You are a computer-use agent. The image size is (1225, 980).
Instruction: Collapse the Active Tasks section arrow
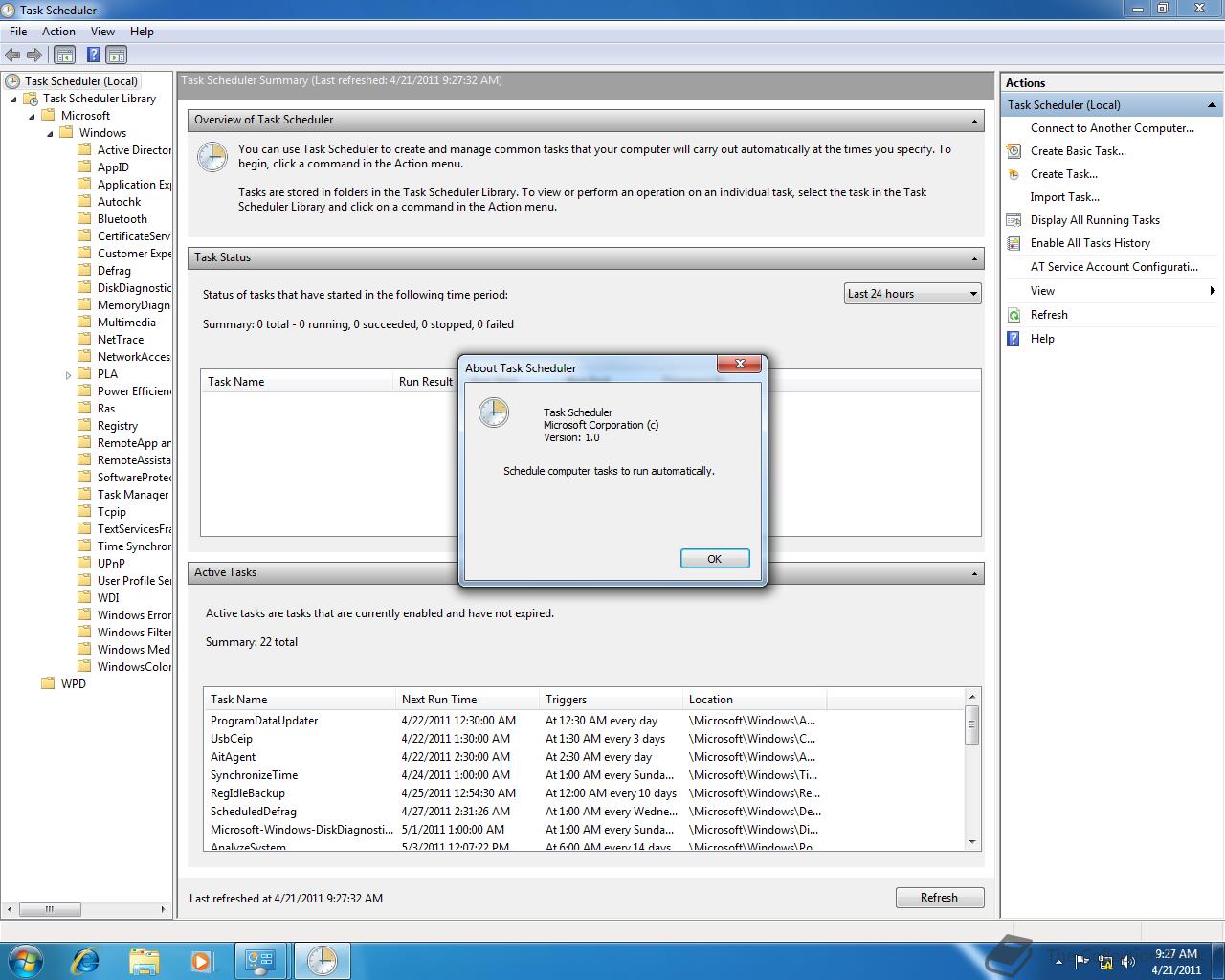pos(975,573)
